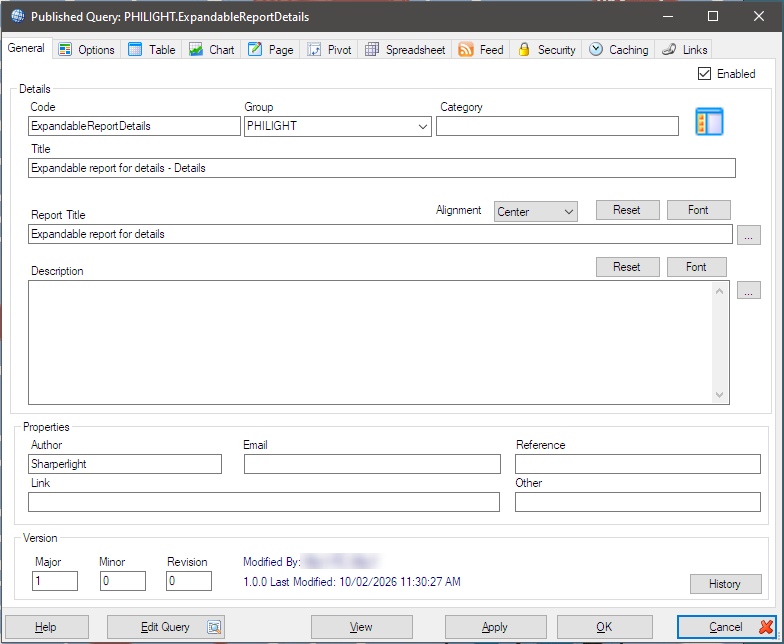Open the Report Title ellipsis editor
Viewport: 784px width, 644px height.
coord(748,235)
